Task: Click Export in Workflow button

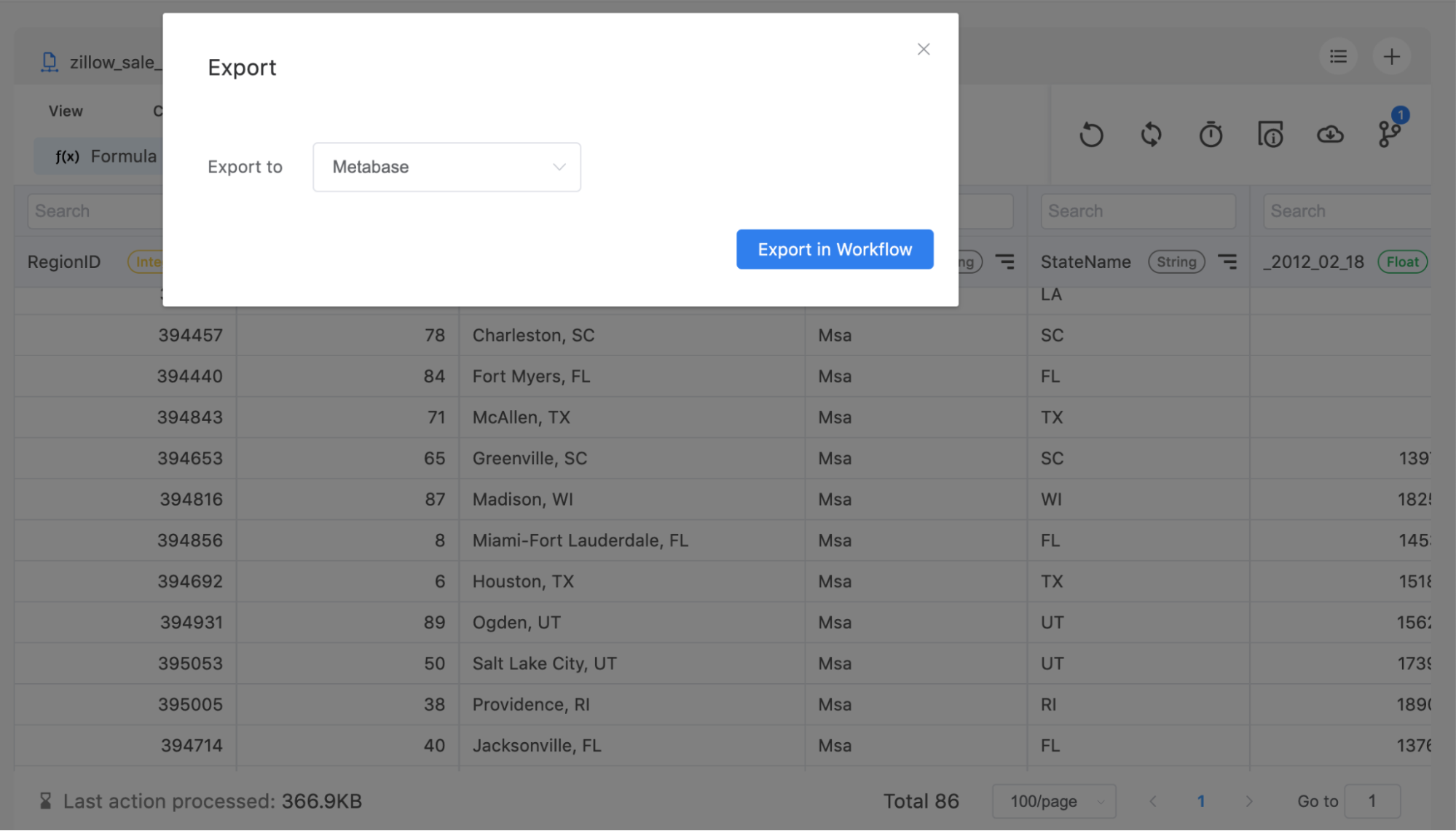Action: pos(834,249)
